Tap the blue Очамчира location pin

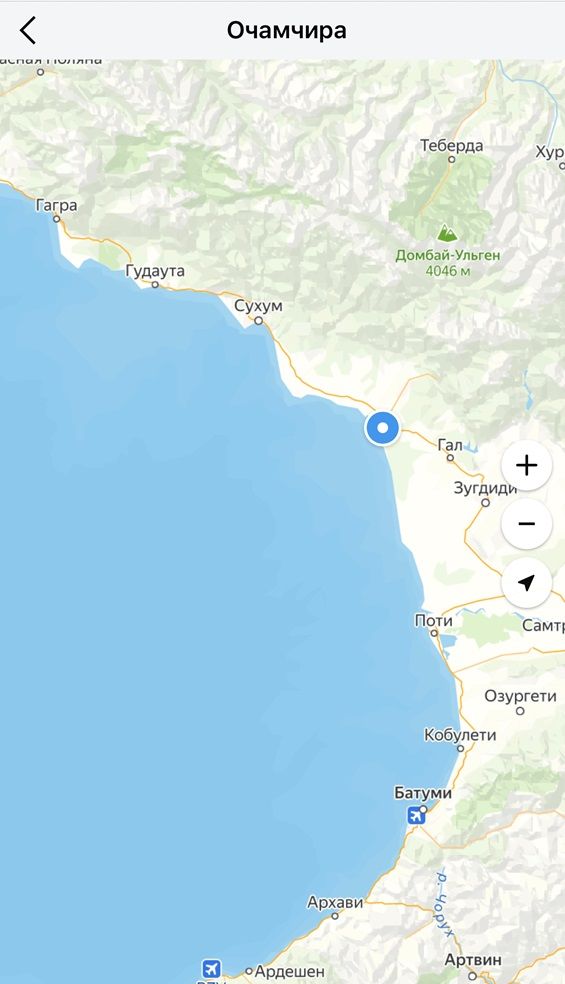382,429
